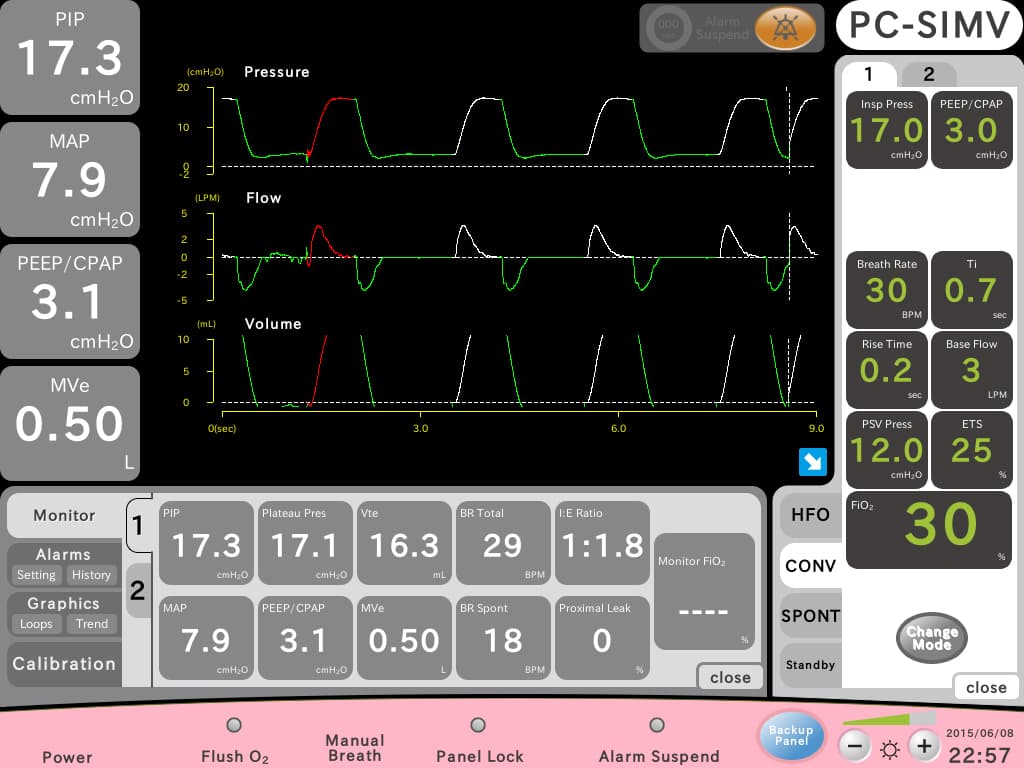This screenshot has height=768, width=1024.
Task: Click the clock showing 22:57
Action: point(978,755)
